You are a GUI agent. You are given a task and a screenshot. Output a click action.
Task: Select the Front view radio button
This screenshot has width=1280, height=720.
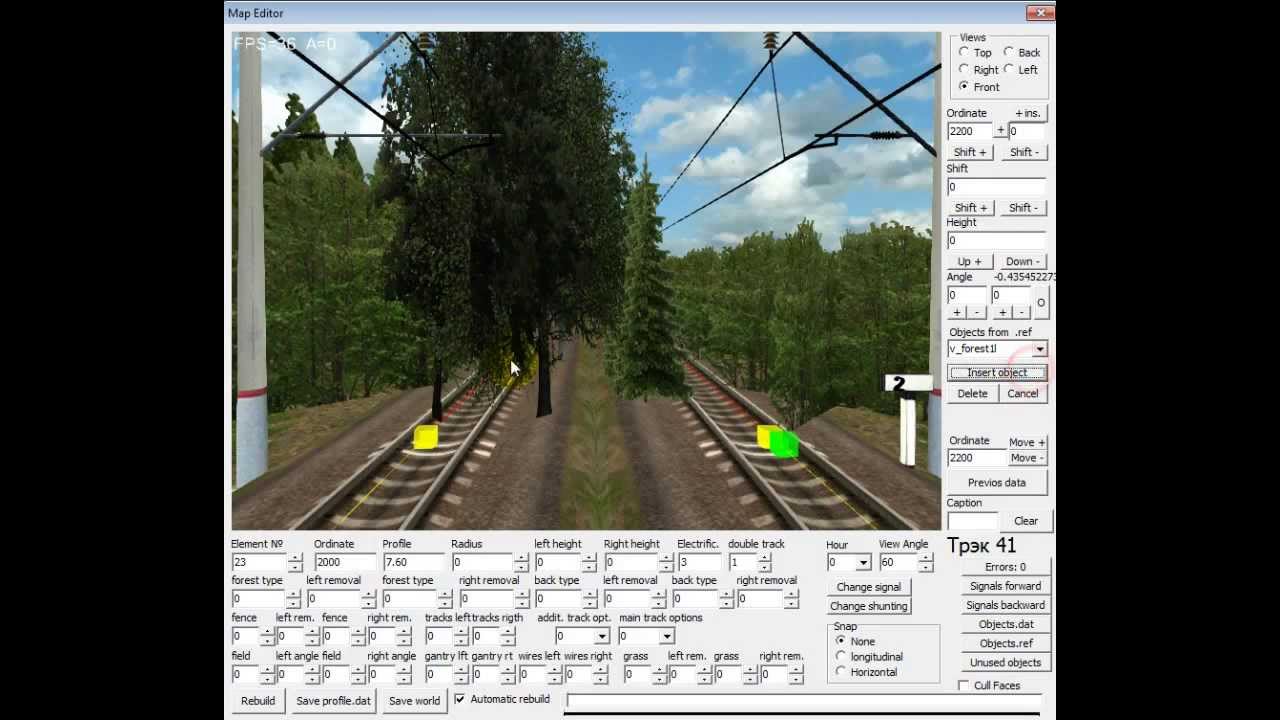pos(964,86)
